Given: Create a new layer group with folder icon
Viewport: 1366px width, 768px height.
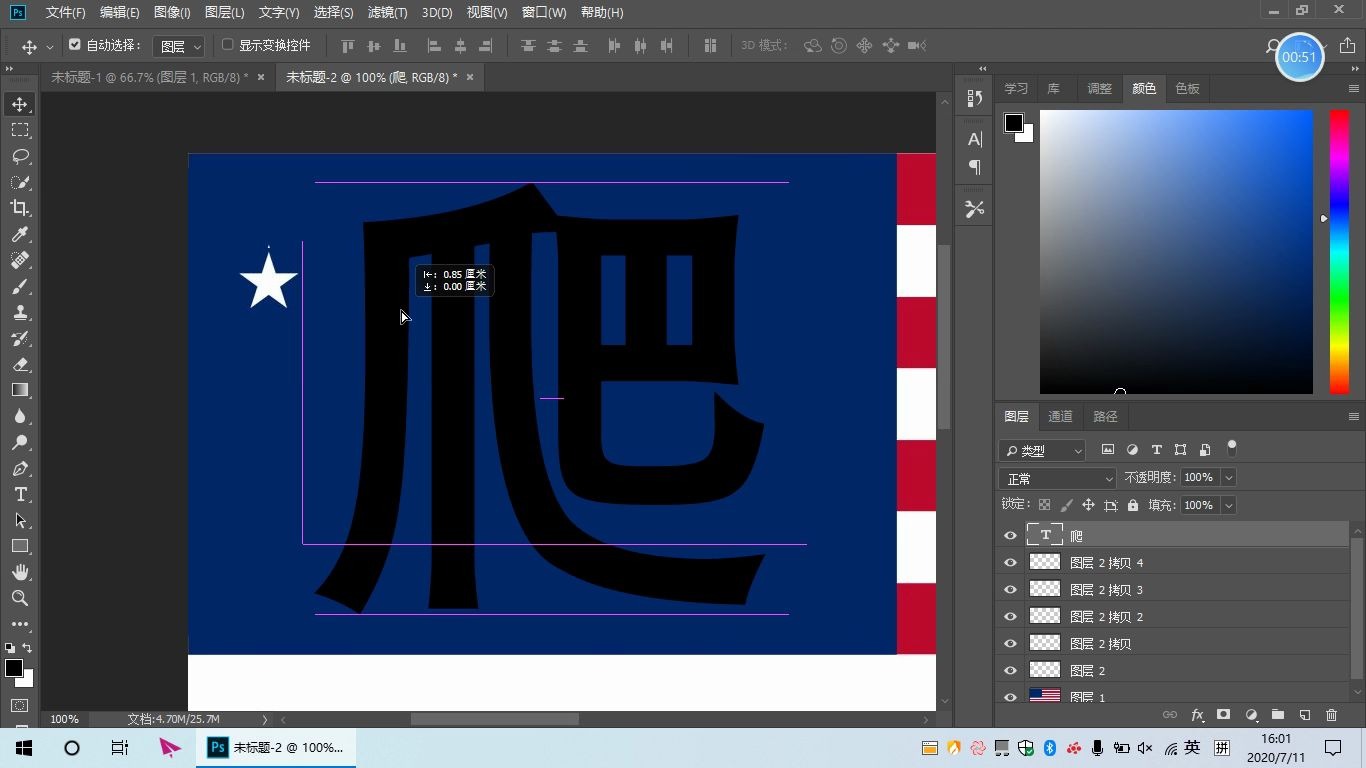Looking at the screenshot, I should point(1277,715).
